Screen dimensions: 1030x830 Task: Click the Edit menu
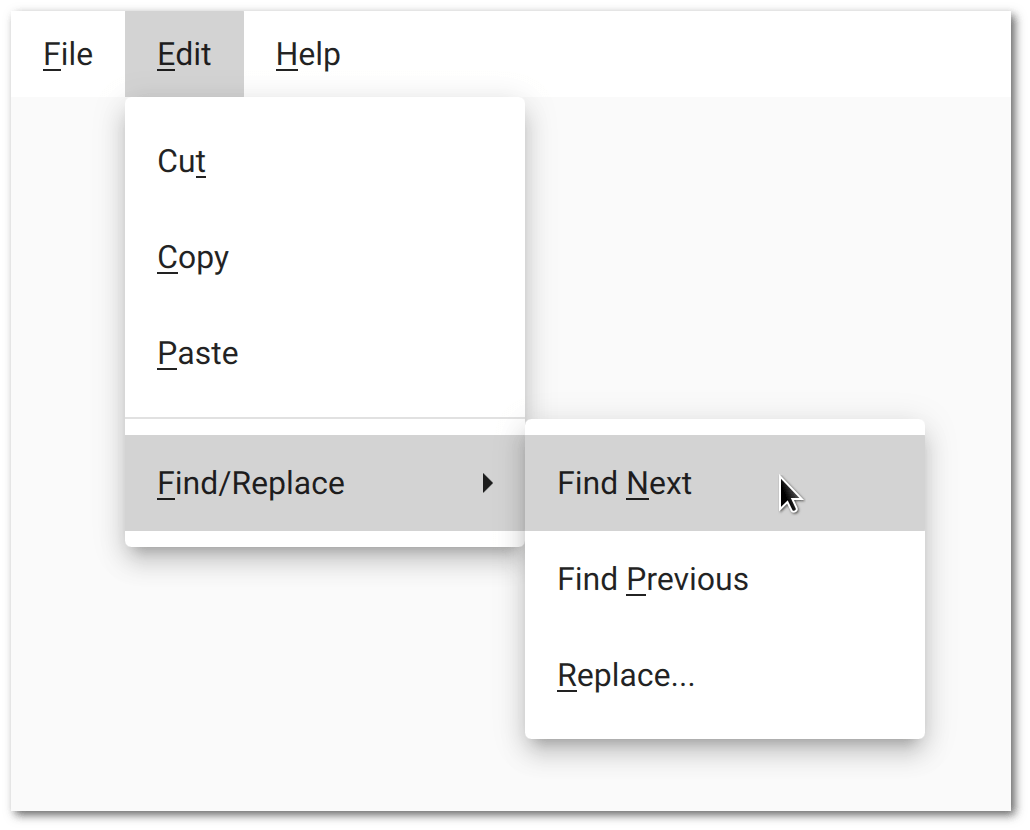coord(184,55)
